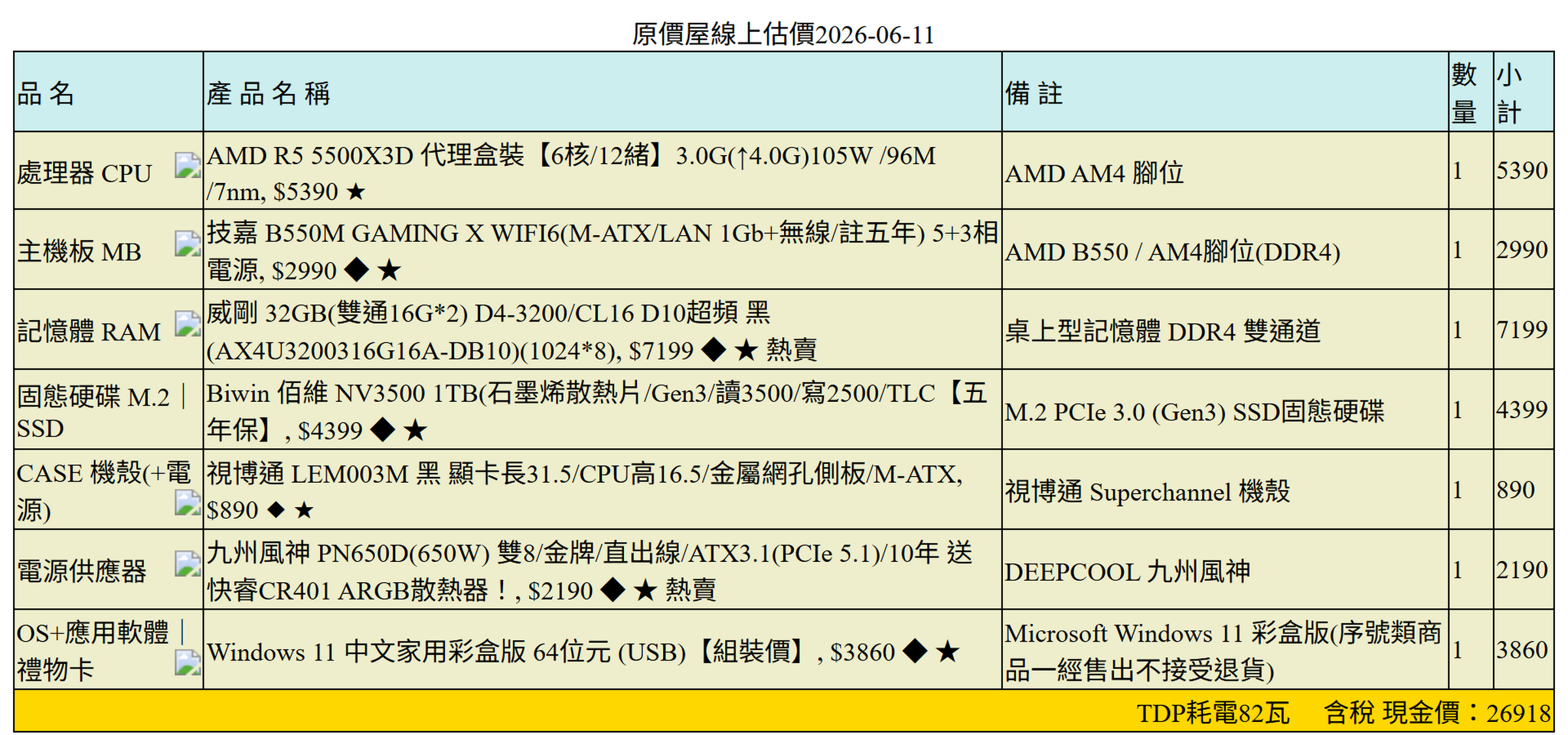1568x735 pixels.
Task: Click the 視博通 LEM003M 黑 product name
Action: (585, 491)
